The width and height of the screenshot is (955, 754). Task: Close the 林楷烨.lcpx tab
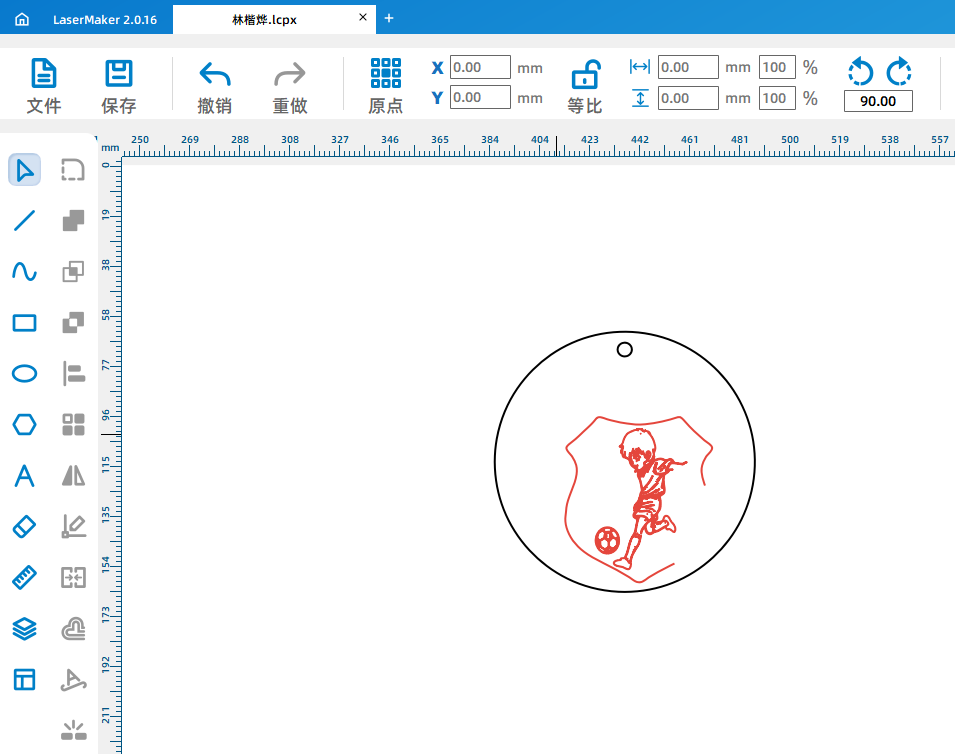click(x=362, y=18)
